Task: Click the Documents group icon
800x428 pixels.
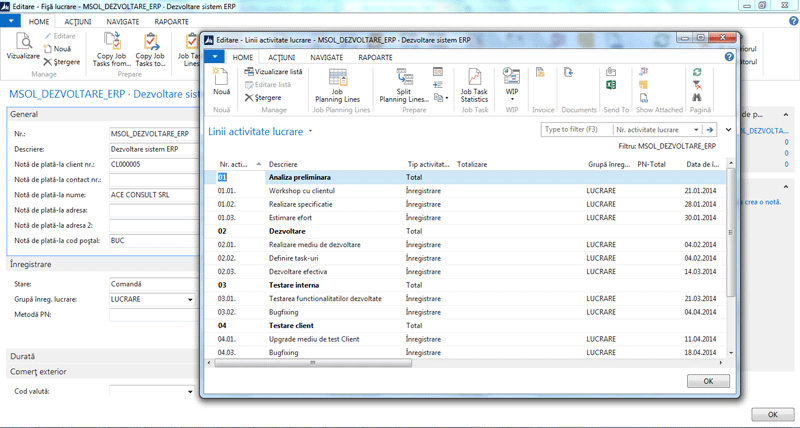Action: coord(568,72)
